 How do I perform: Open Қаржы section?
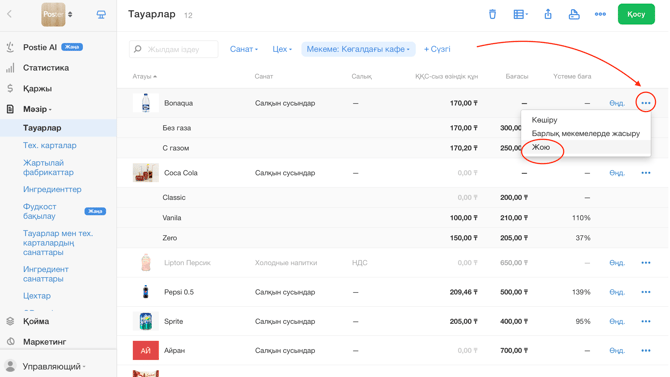(x=37, y=88)
